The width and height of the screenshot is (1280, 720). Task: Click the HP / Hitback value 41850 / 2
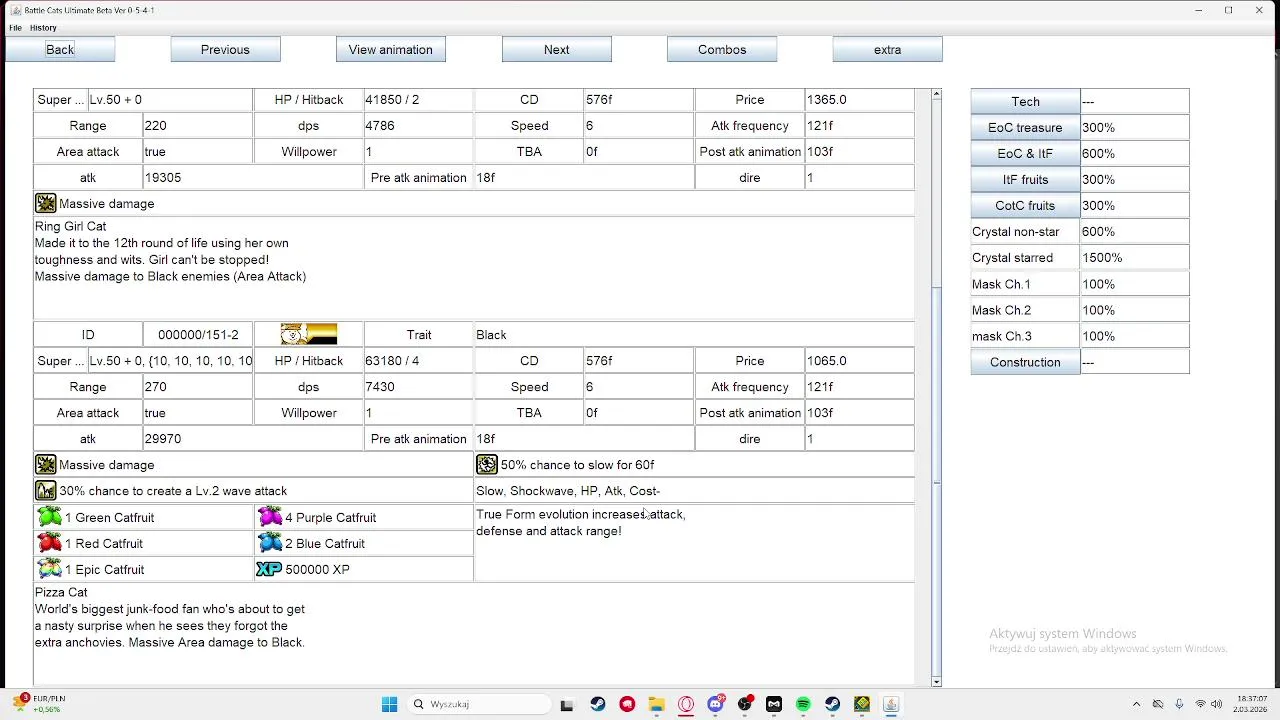(x=419, y=100)
